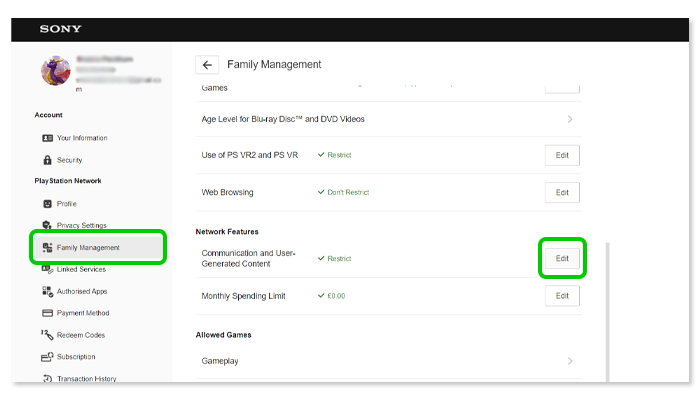Click the back arrow beside Family Management

coord(207,65)
